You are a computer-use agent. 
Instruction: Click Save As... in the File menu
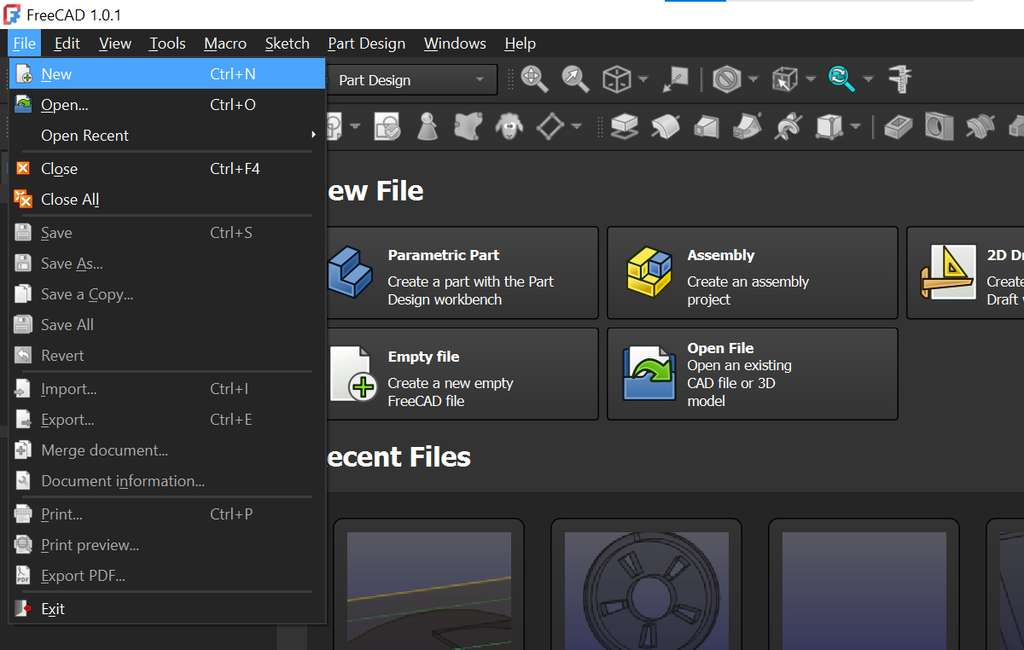pos(167,263)
